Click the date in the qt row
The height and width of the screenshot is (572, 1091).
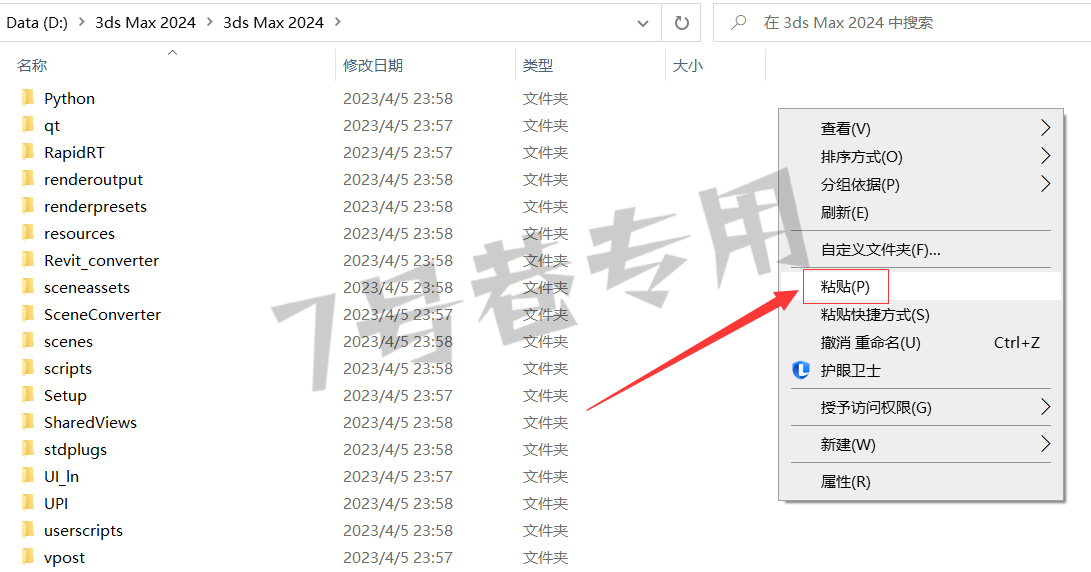click(398, 125)
